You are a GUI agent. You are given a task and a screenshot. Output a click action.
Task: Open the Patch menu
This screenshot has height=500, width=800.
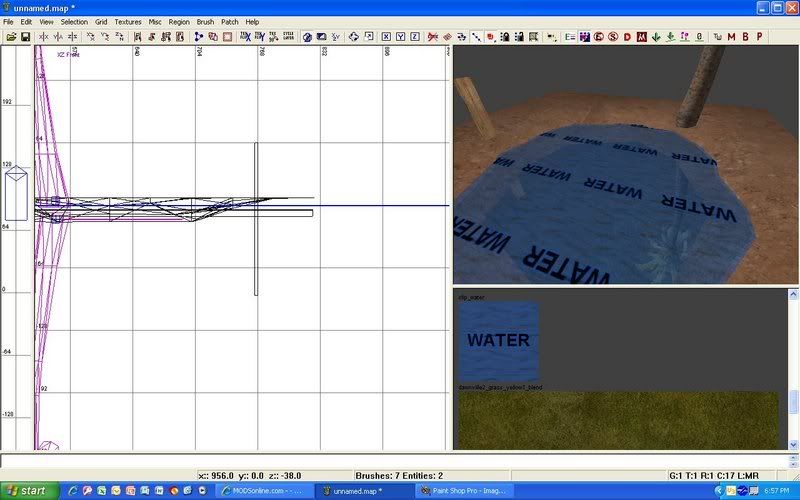tap(230, 21)
